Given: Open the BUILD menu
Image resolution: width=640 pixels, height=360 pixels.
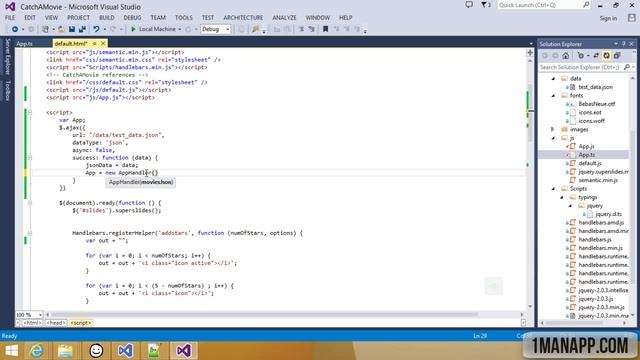Looking at the screenshot, I should [x=107, y=18].
